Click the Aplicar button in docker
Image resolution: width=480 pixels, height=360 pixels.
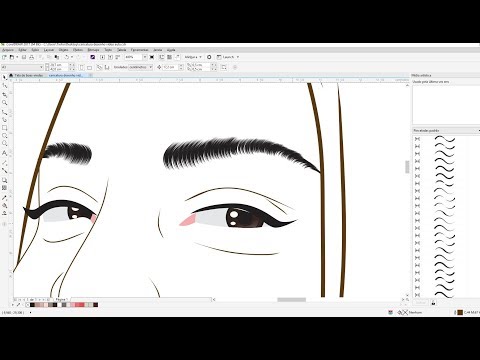(x=421, y=303)
